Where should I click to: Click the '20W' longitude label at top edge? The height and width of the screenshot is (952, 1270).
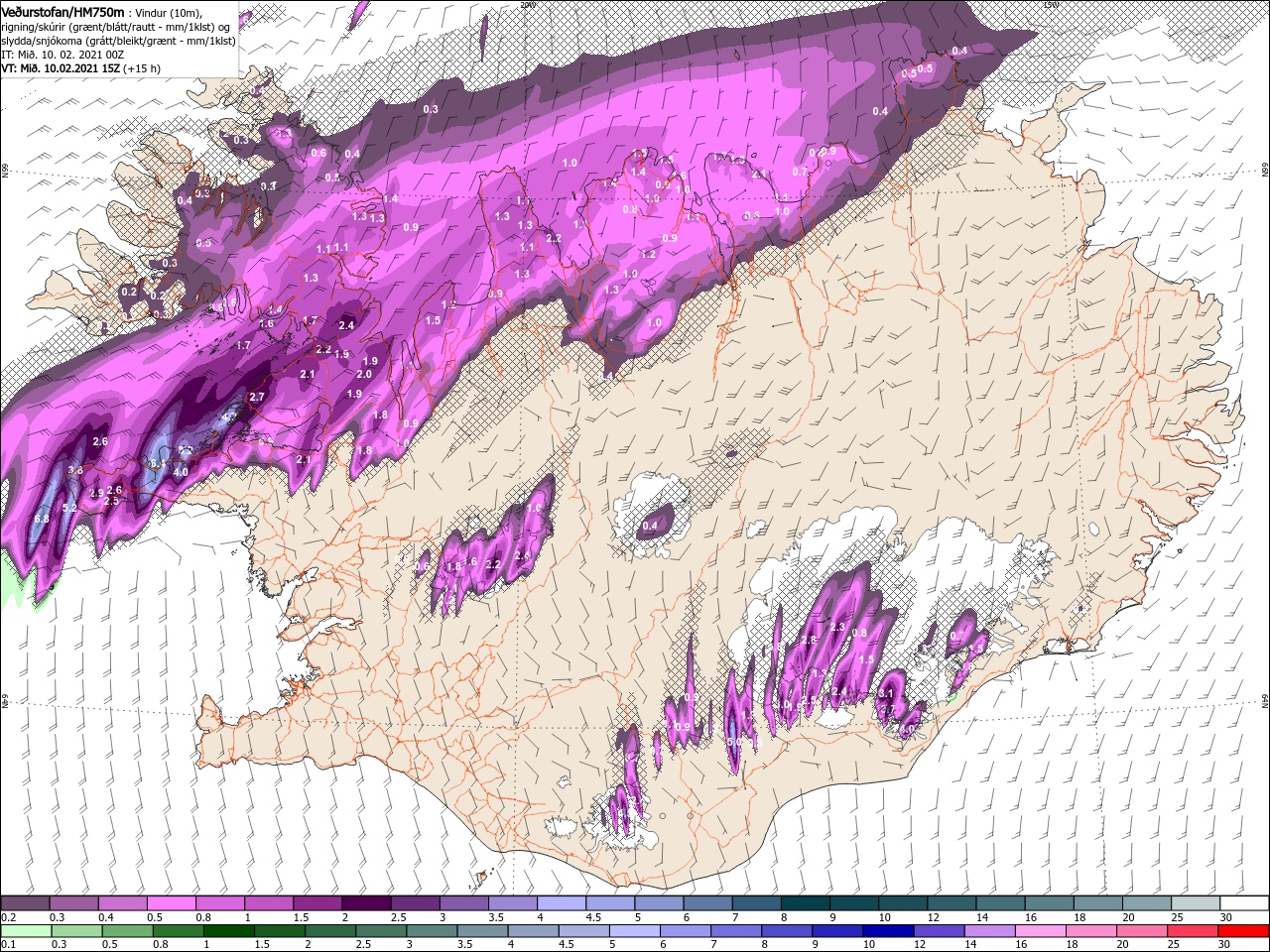click(527, 4)
